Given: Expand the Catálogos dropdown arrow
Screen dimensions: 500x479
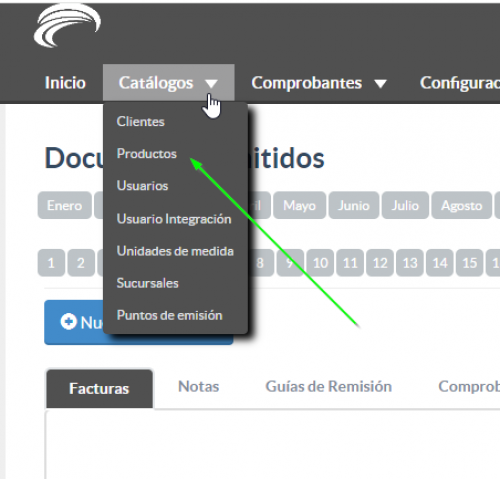Looking at the screenshot, I should (x=211, y=83).
